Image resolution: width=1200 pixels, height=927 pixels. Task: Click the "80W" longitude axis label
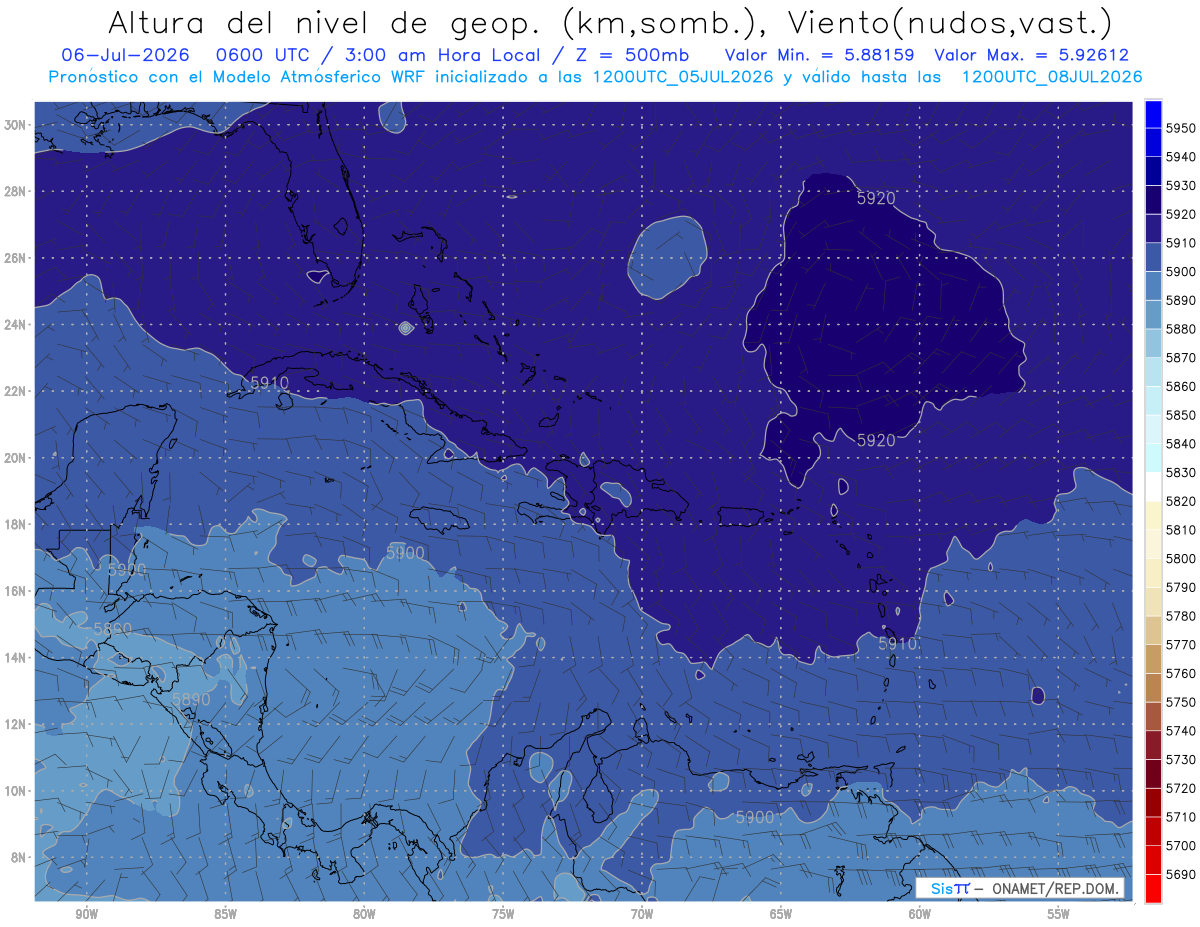click(364, 914)
